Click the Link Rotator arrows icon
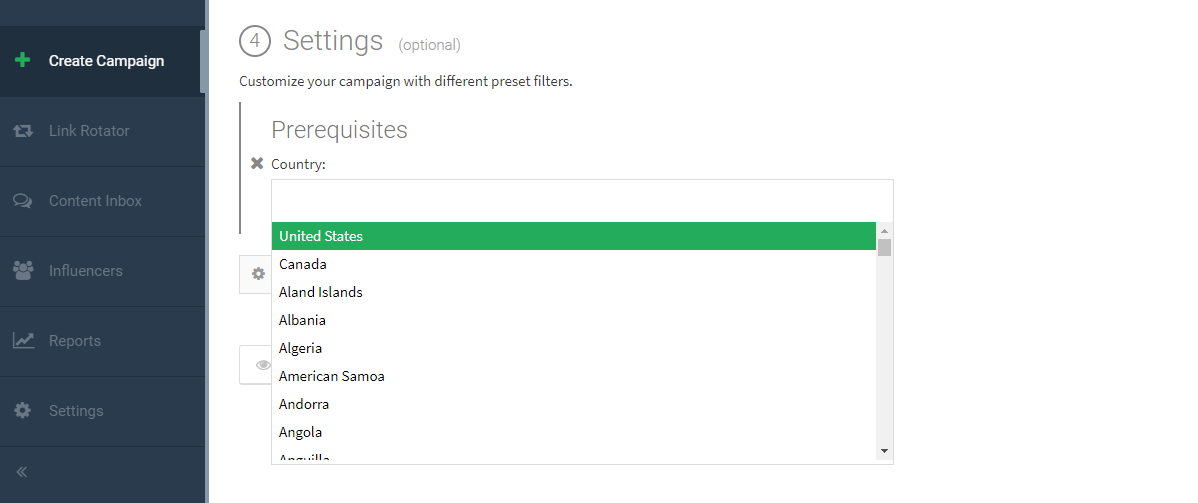This screenshot has width=1198, height=503. tap(22, 131)
